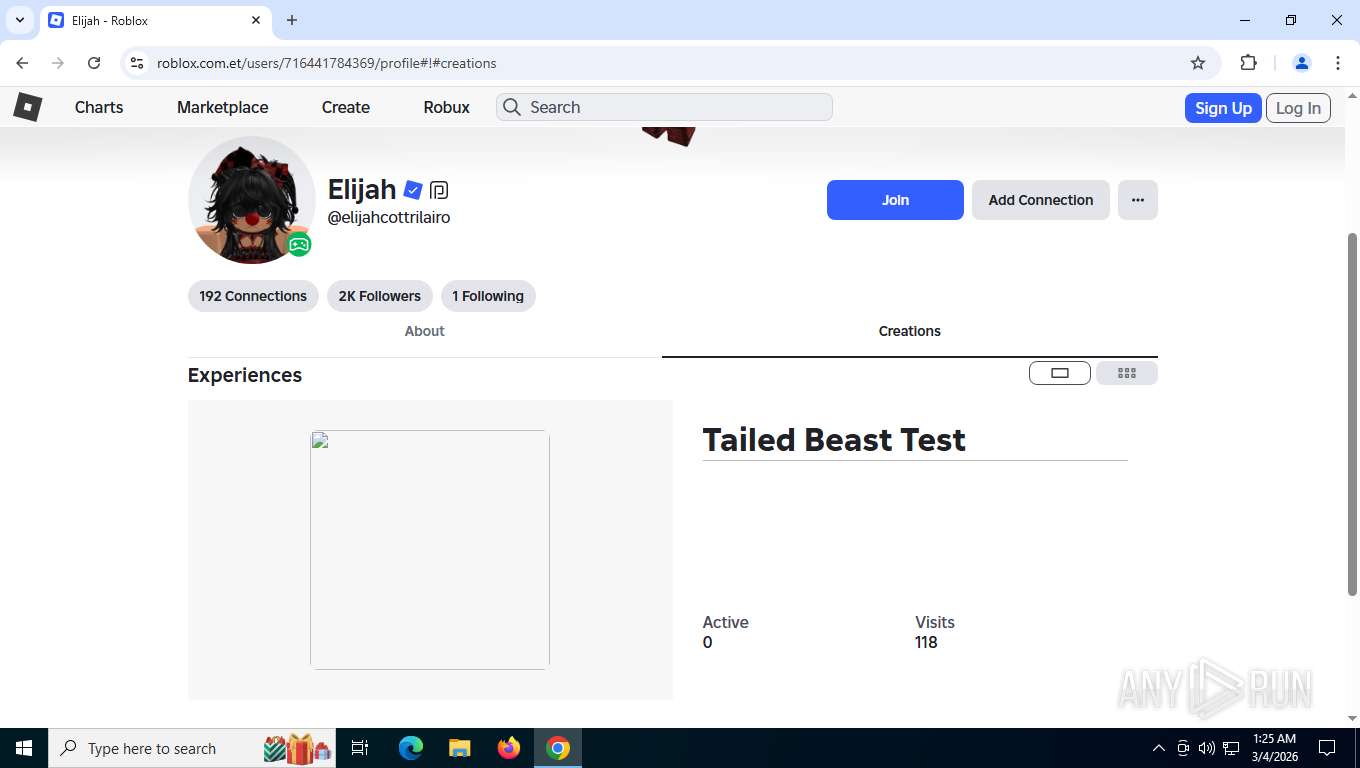1360x768 pixels.
Task: Open Task View on the taskbar
Action: (360, 748)
